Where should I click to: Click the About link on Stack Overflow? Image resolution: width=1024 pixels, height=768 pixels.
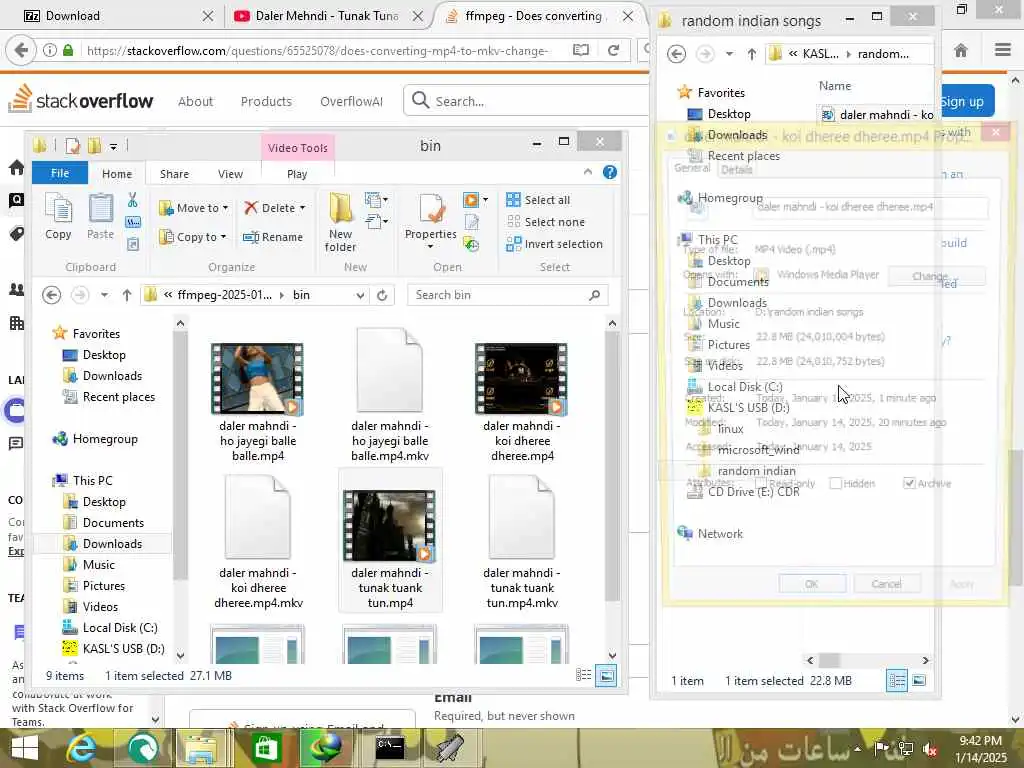pos(195,101)
